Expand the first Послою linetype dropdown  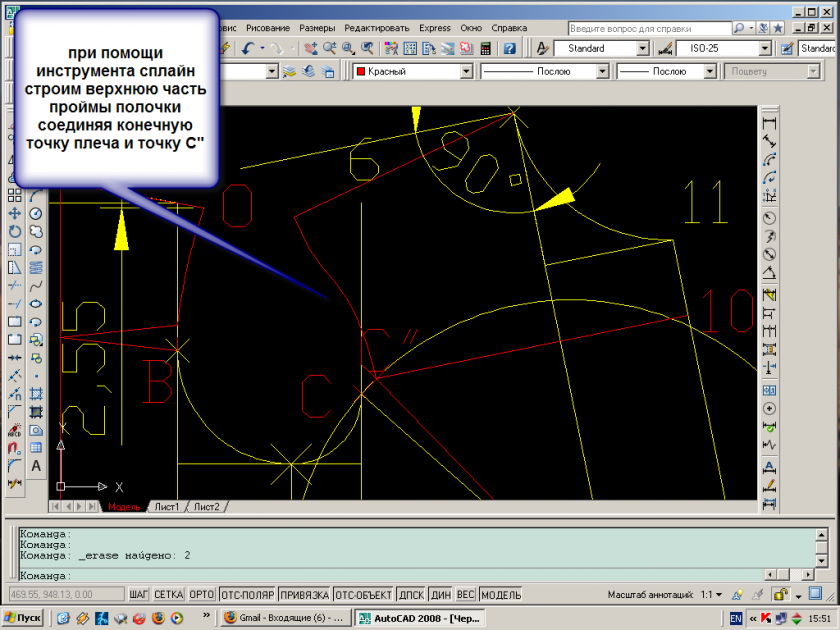pos(603,71)
